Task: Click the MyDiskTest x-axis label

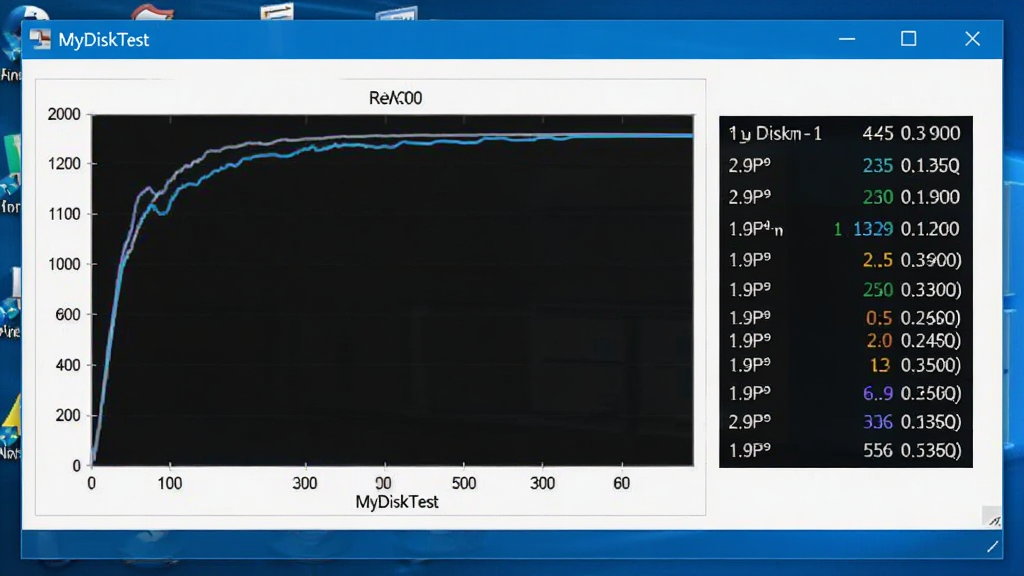Action: click(x=396, y=502)
